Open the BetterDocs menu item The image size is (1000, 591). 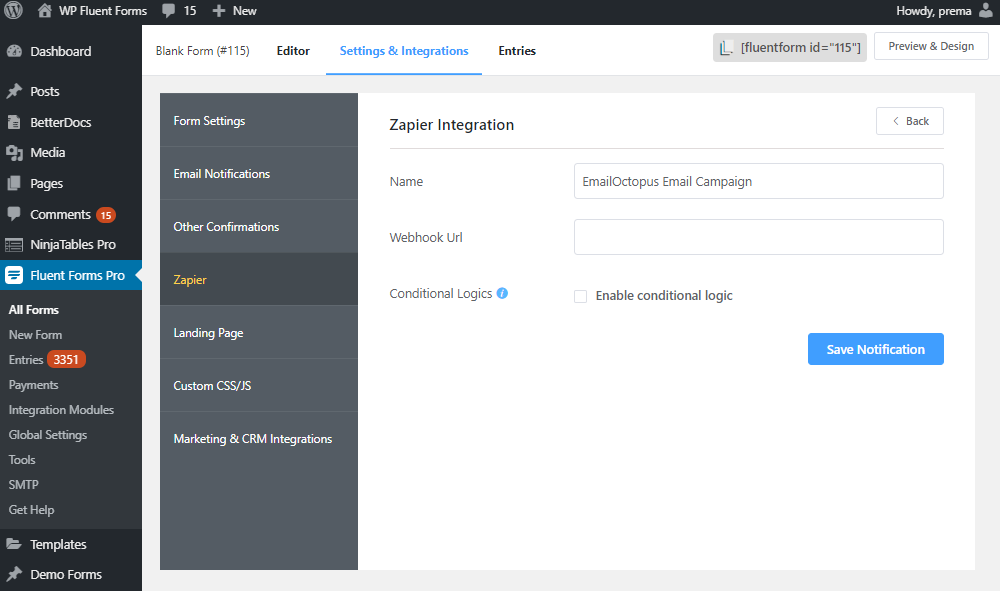point(61,122)
